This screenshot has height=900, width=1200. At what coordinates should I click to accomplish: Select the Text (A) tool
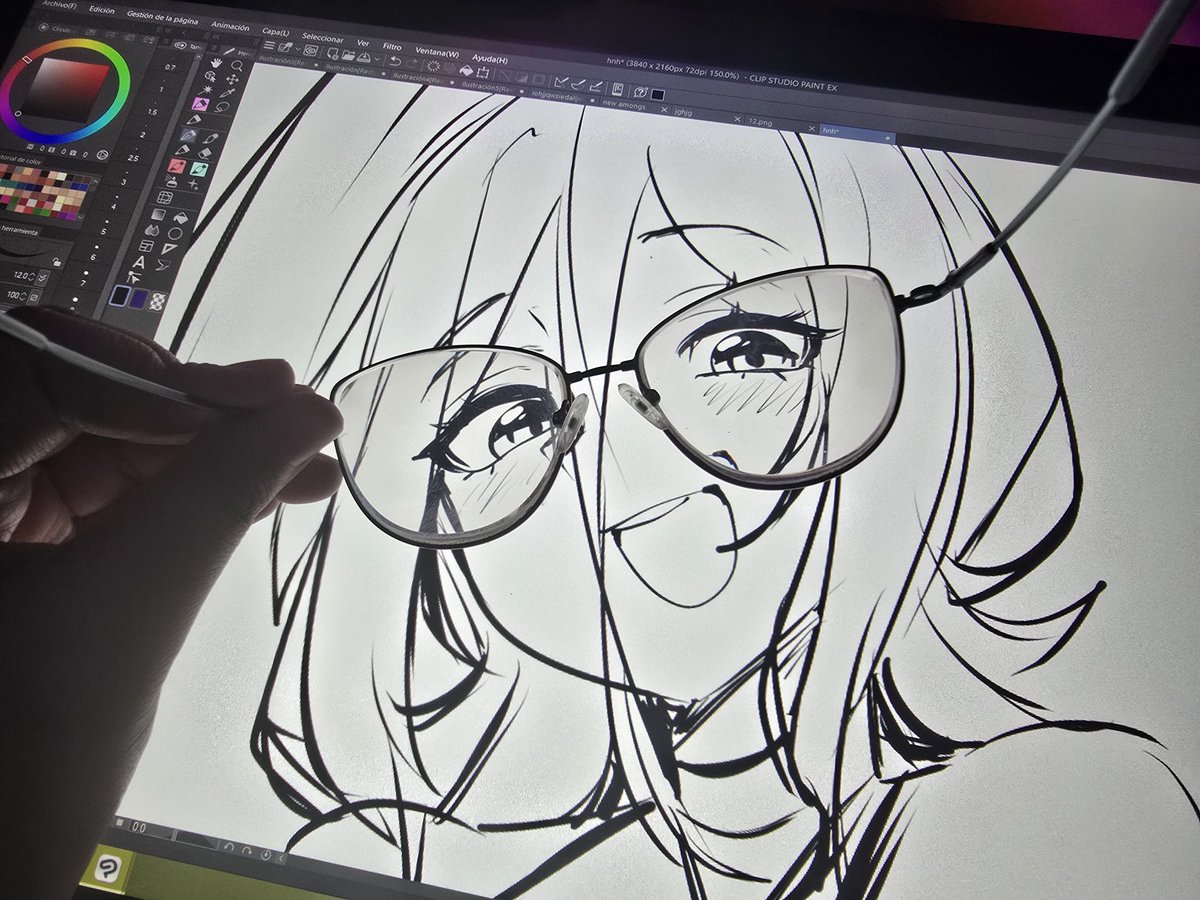tap(139, 262)
